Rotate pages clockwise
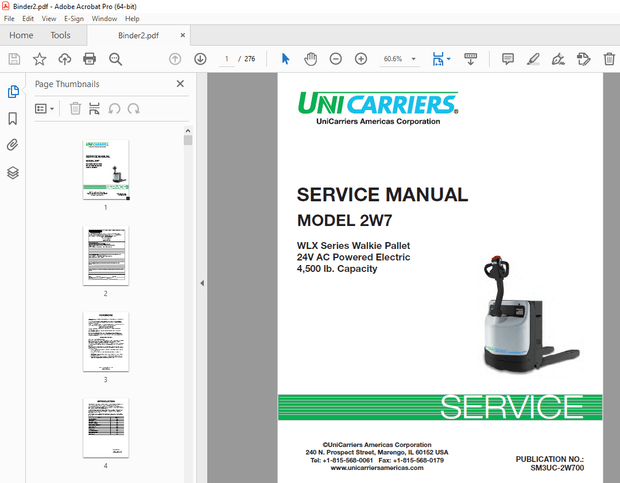This screenshot has height=483, width=620. point(134,109)
